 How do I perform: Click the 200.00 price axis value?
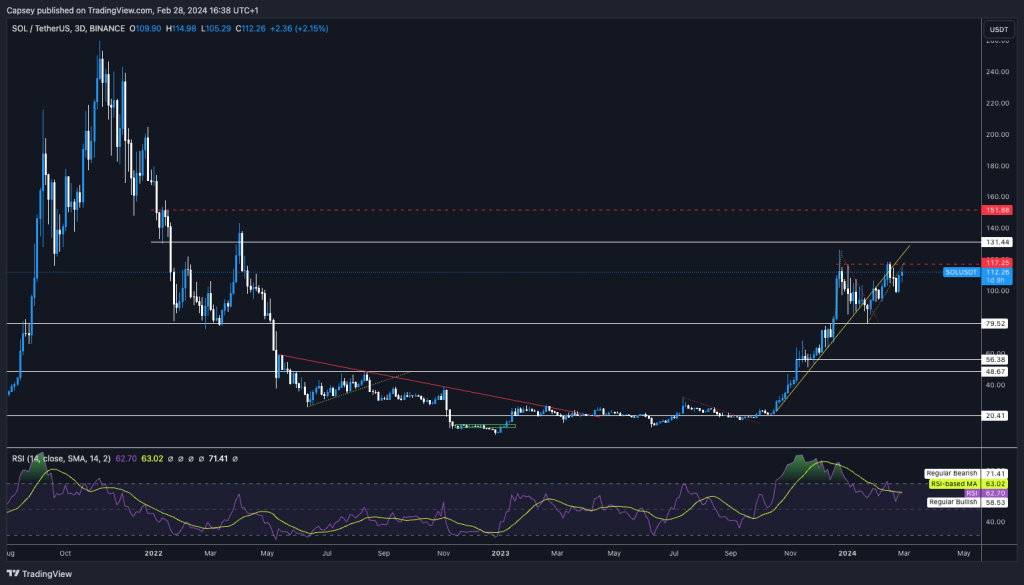coord(997,134)
